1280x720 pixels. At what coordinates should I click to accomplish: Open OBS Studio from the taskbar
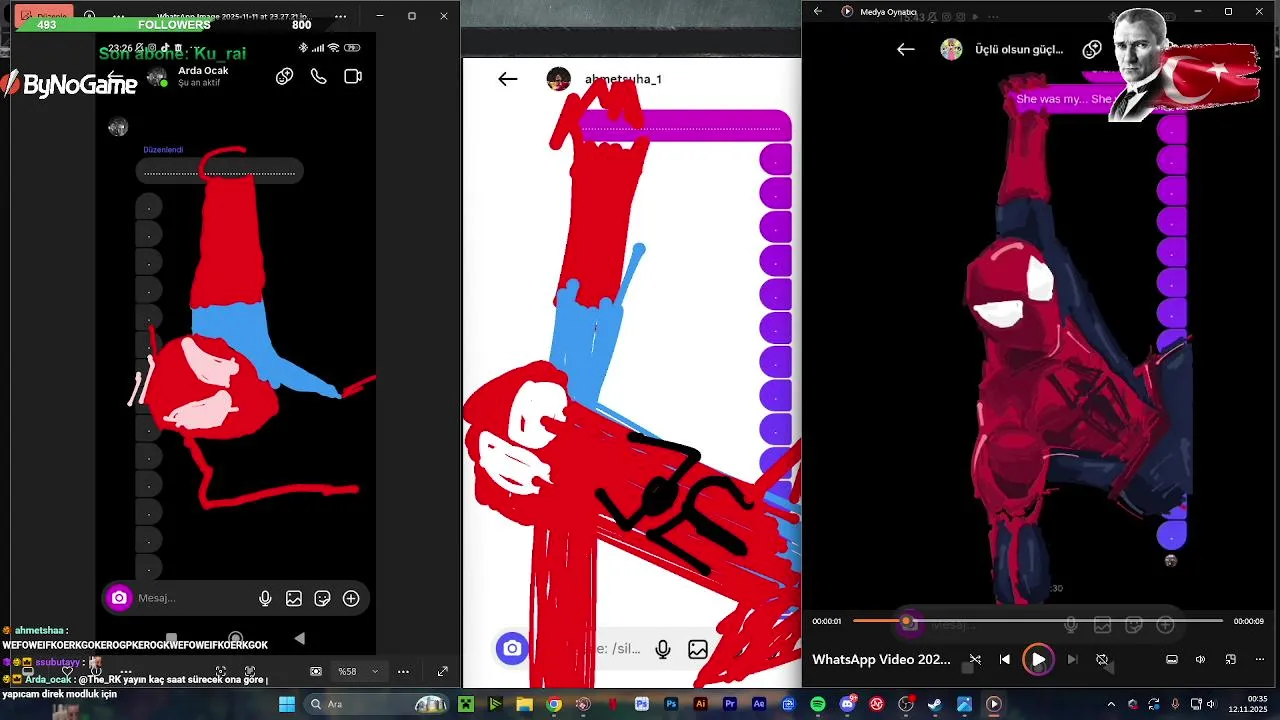[906, 704]
